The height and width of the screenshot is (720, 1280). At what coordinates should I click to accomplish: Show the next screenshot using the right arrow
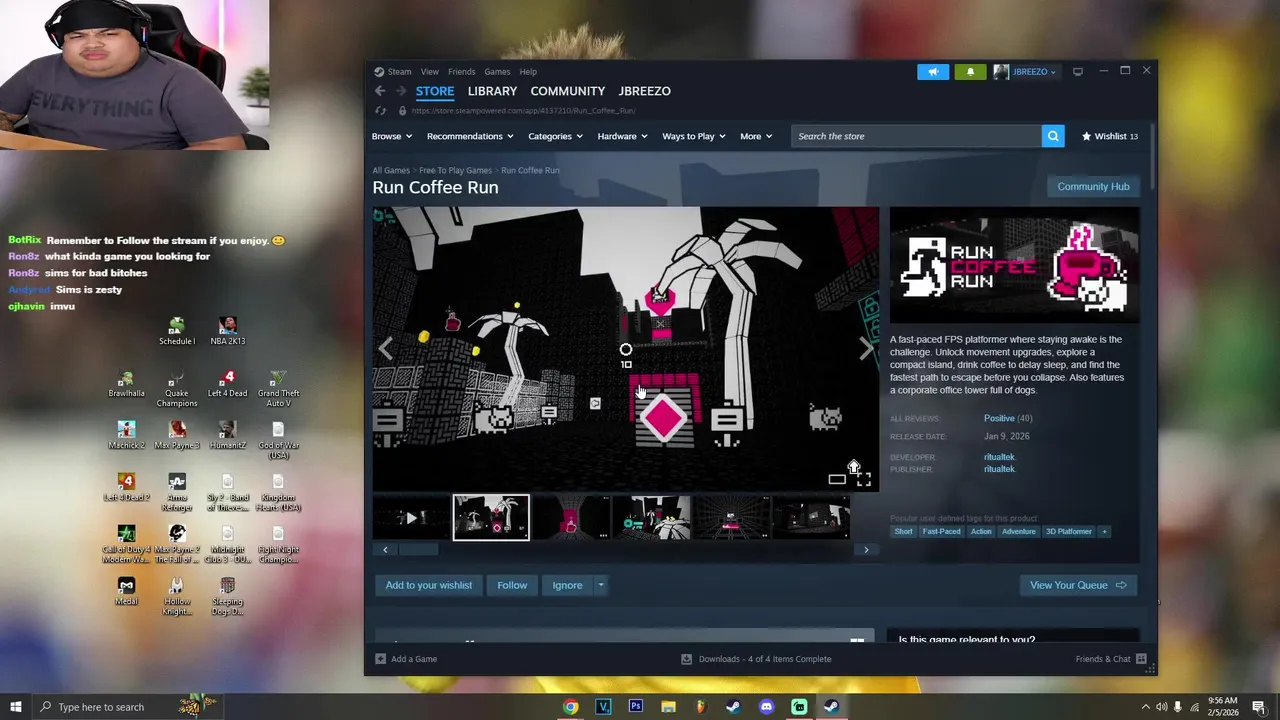tap(866, 348)
